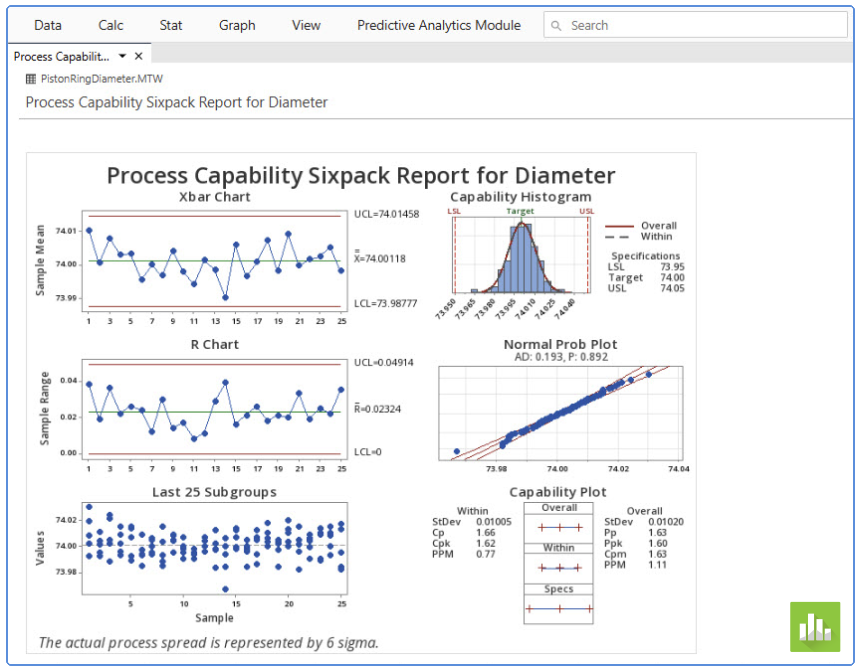Open the View menu

click(305, 25)
